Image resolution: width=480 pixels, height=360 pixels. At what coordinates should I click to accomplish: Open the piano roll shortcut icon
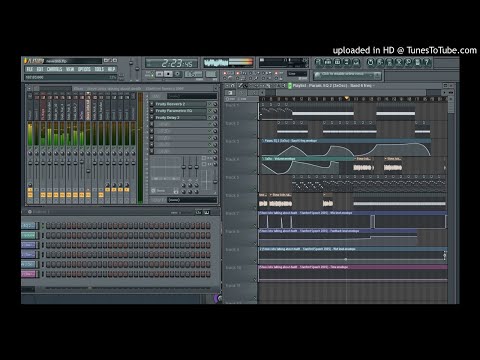[x=337, y=62]
